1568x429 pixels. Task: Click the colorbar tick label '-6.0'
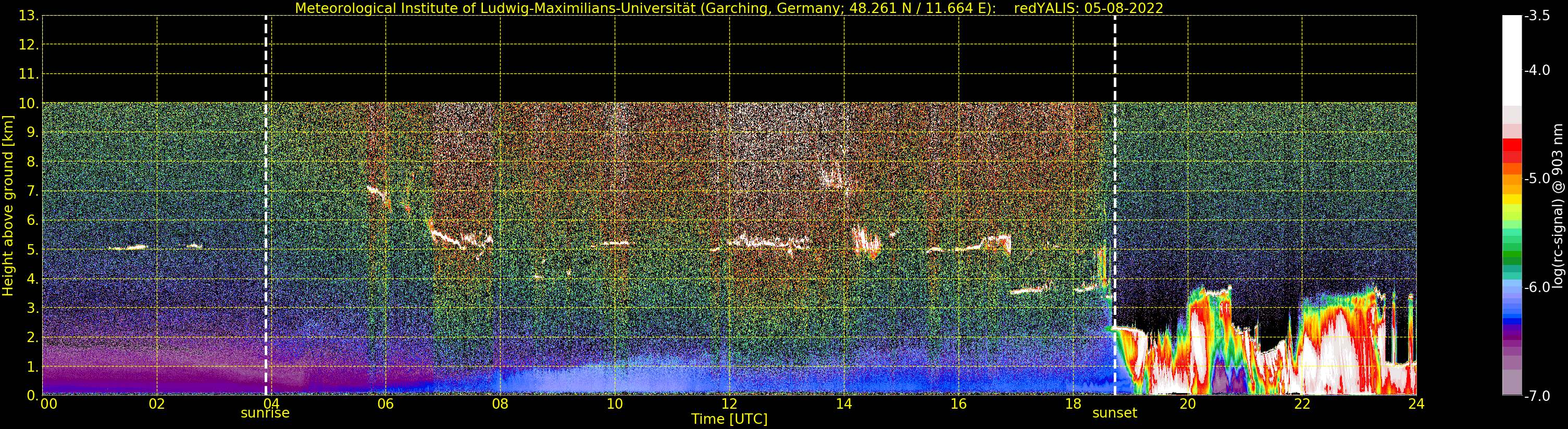(1537, 287)
